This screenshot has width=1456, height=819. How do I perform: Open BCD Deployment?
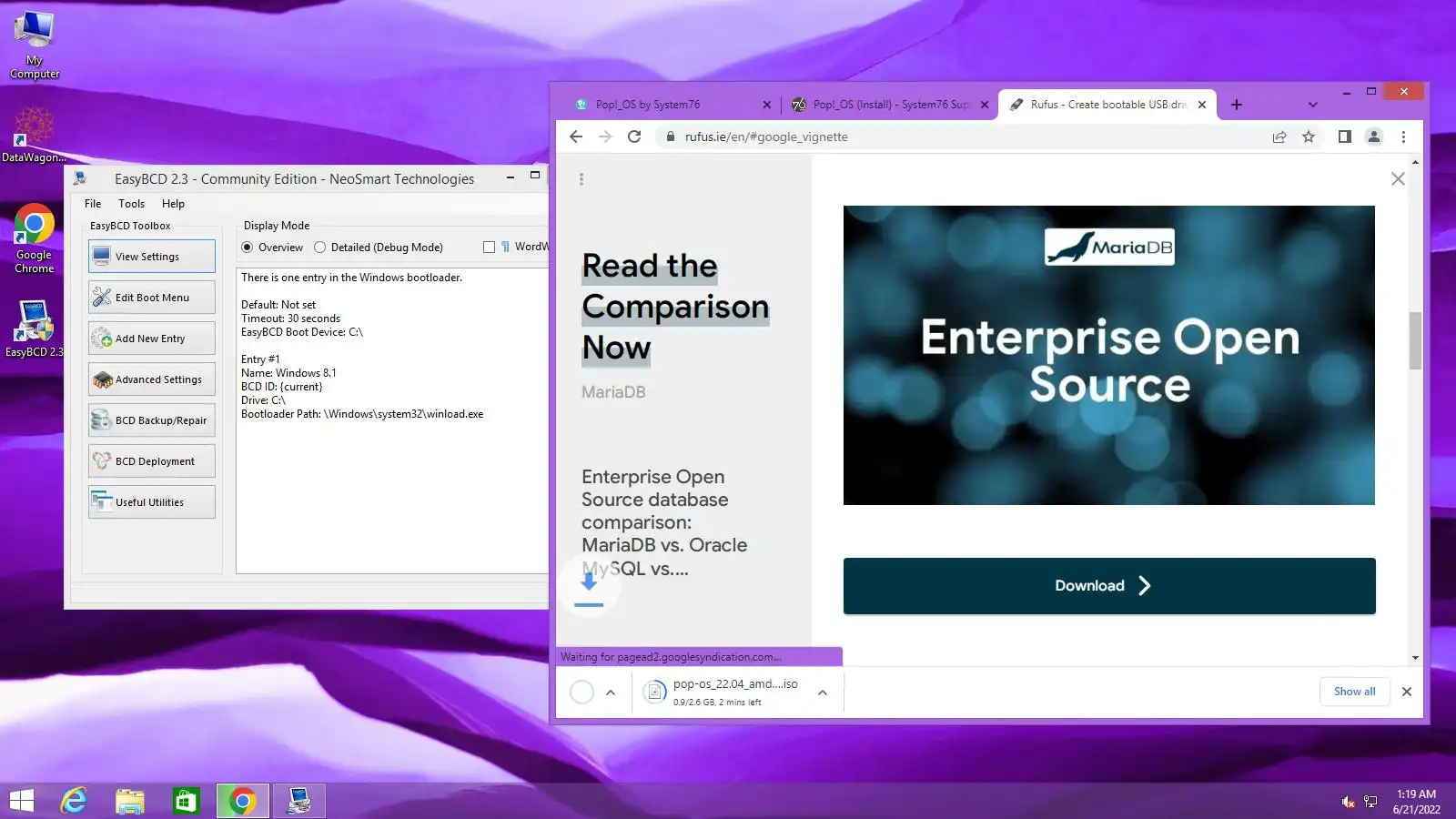pyautogui.click(x=152, y=461)
